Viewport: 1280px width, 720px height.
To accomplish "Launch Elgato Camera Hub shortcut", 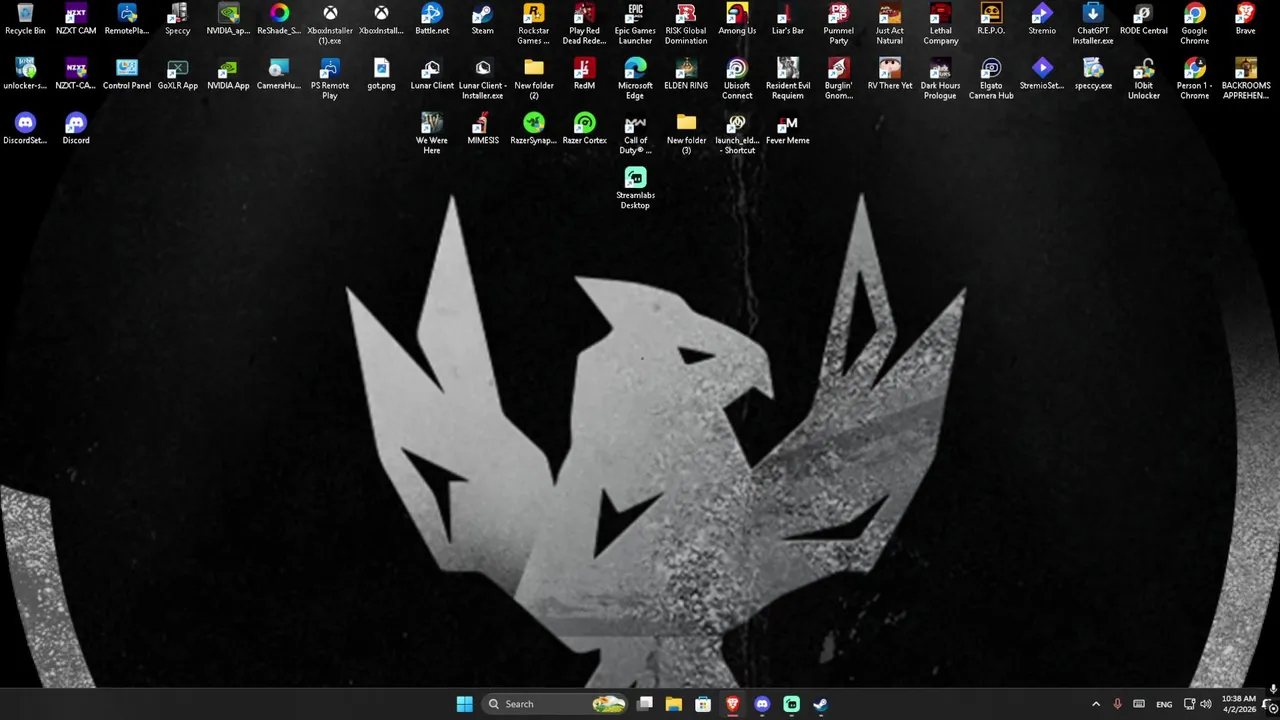I will click(991, 79).
